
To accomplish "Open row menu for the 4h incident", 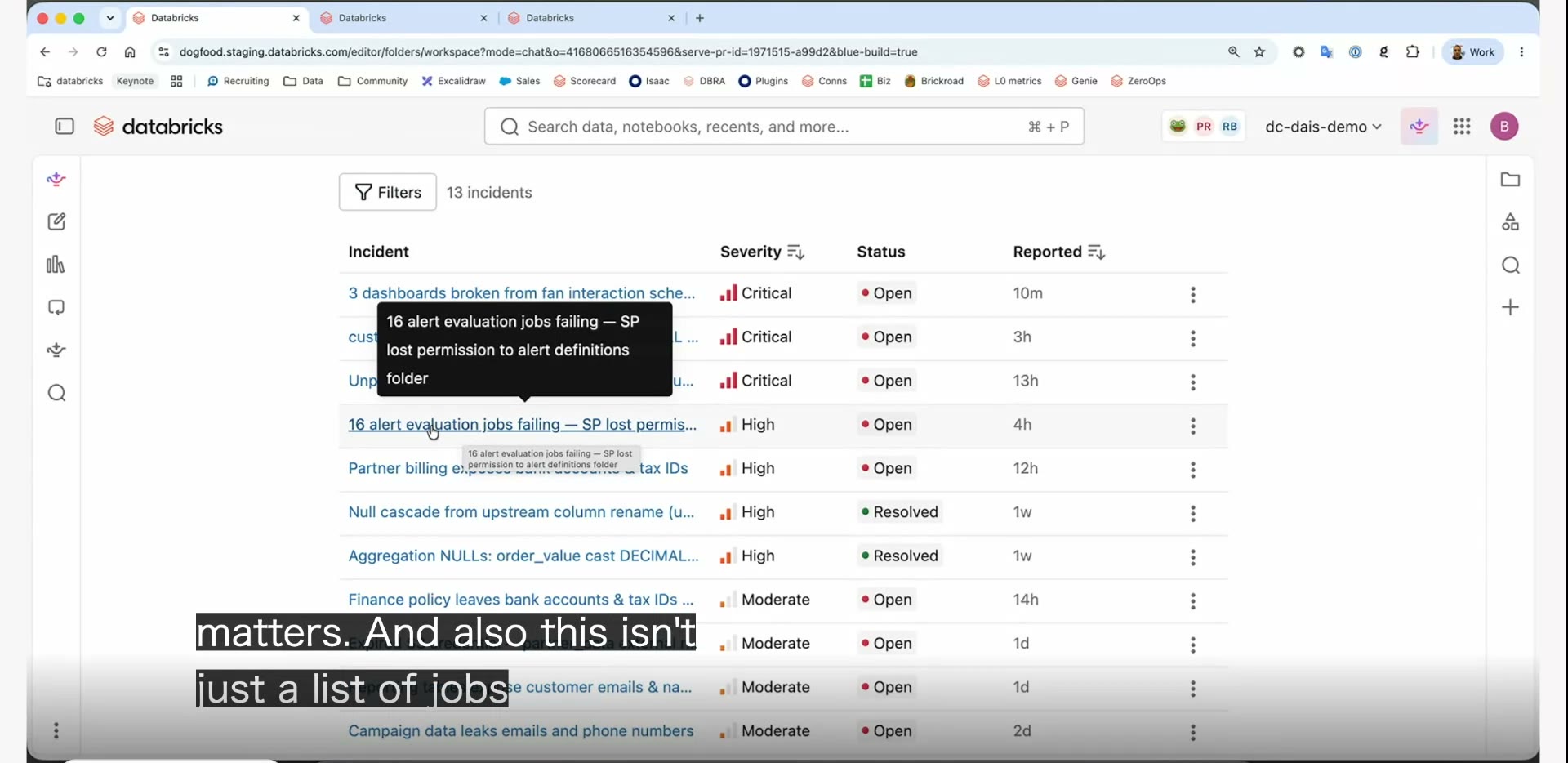I will pyautogui.click(x=1194, y=426).
